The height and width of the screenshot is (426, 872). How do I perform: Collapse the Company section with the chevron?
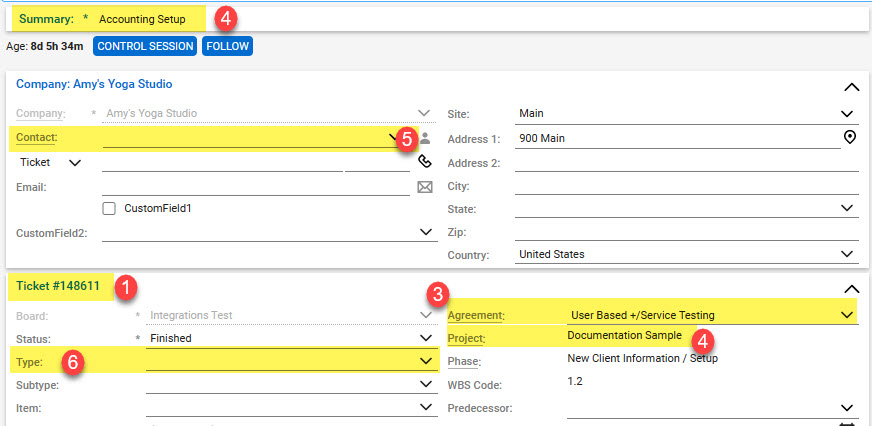pos(851,87)
